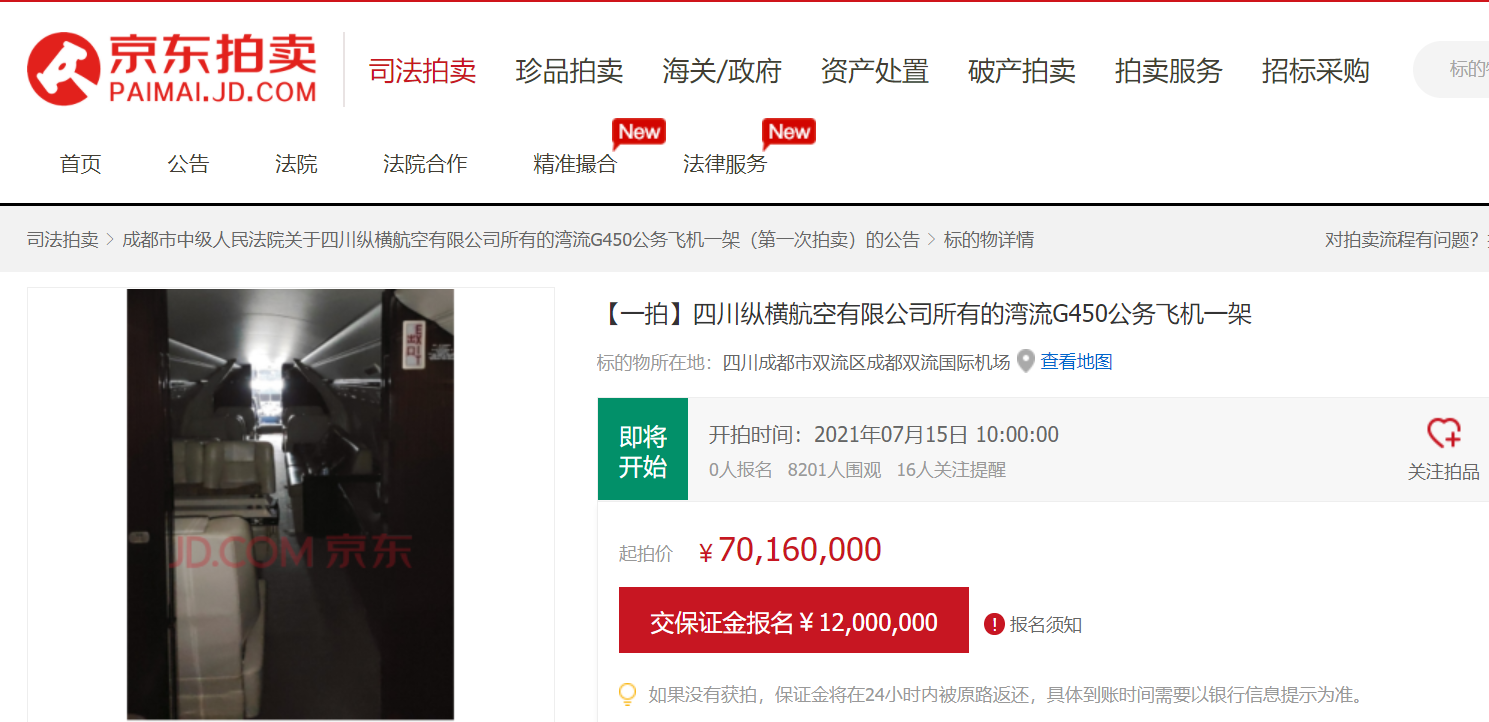This screenshot has height=722, width=1489.
Task: Go to the 海关/政府 section
Action: click(x=722, y=71)
